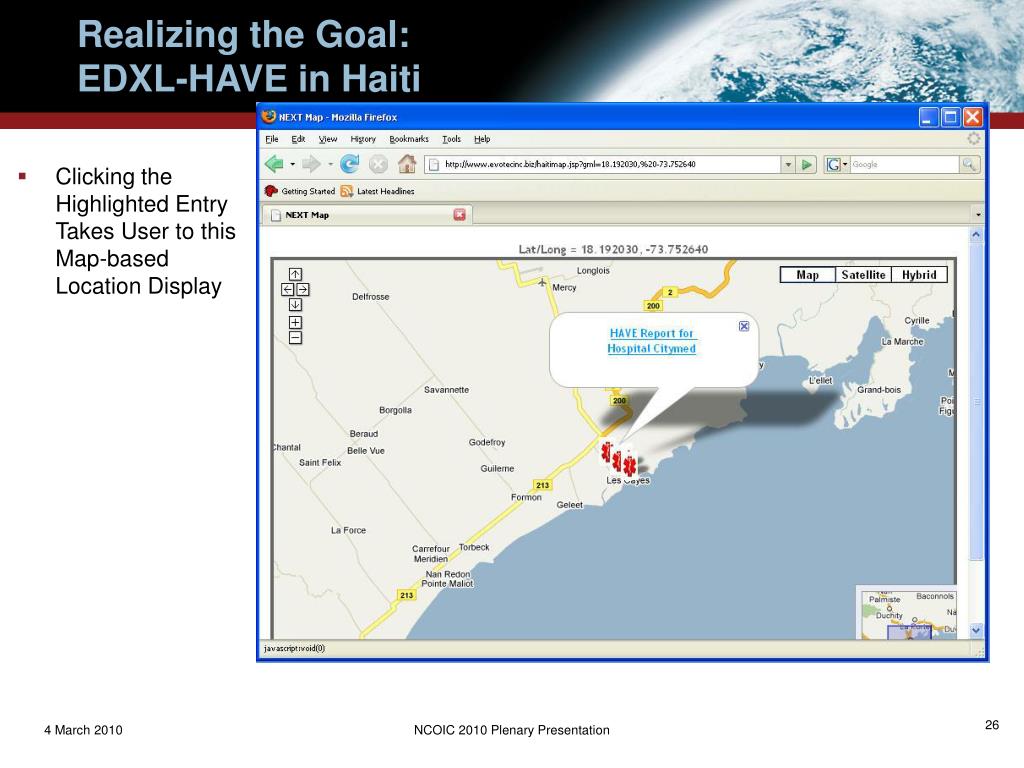
Task: Click the Forward arrow button
Action: pos(312,164)
